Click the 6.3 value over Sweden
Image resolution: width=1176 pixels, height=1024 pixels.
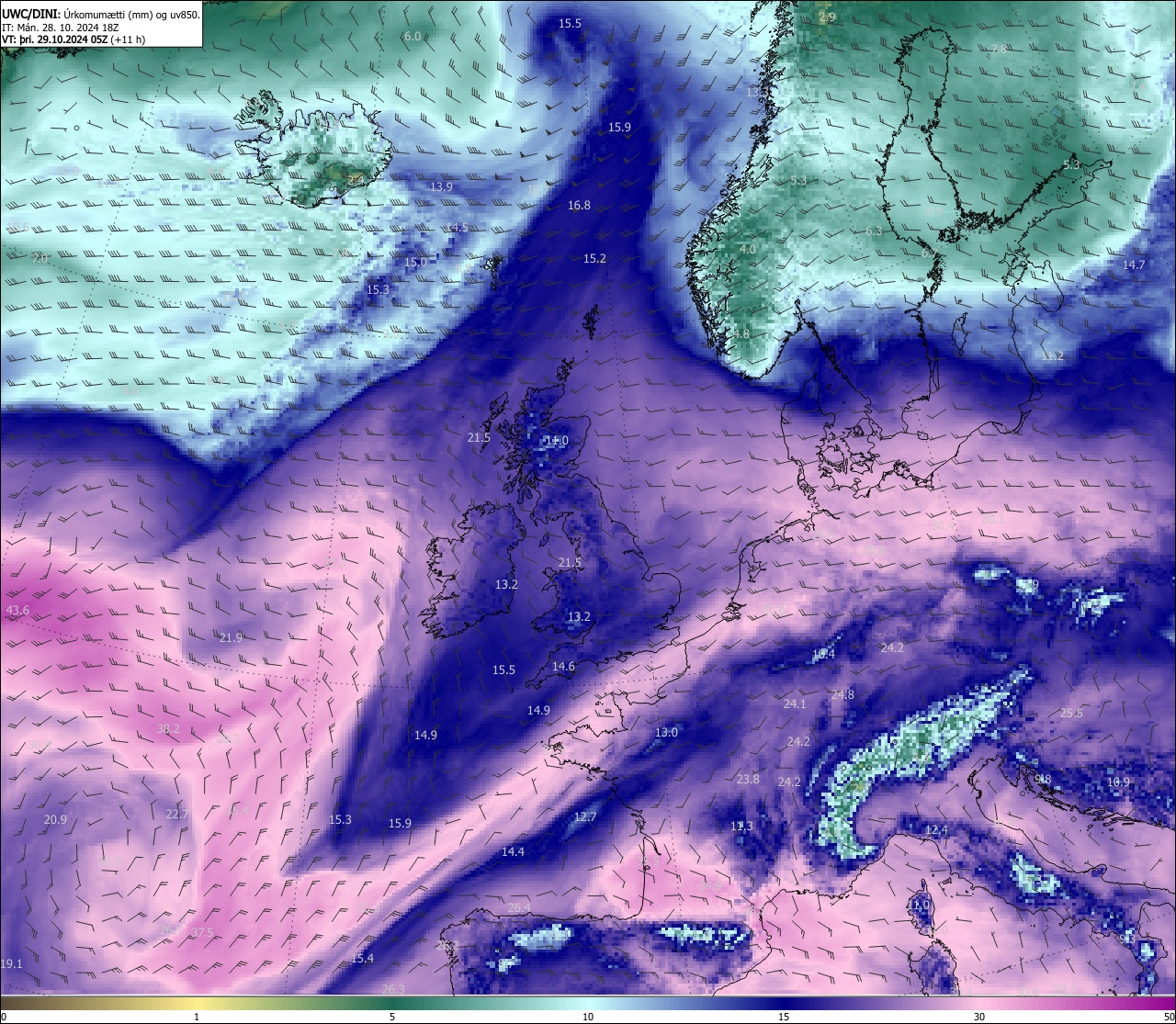coord(874,231)
